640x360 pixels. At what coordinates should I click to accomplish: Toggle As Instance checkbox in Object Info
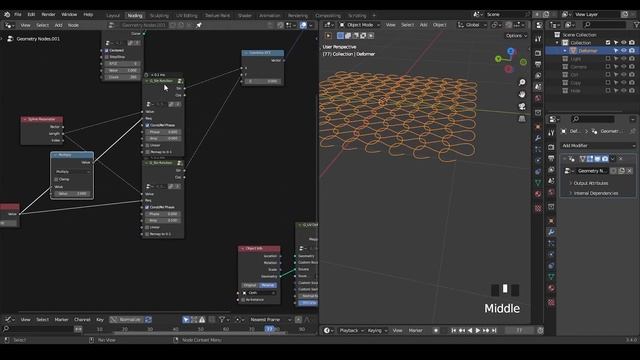[x=243, y=300]
